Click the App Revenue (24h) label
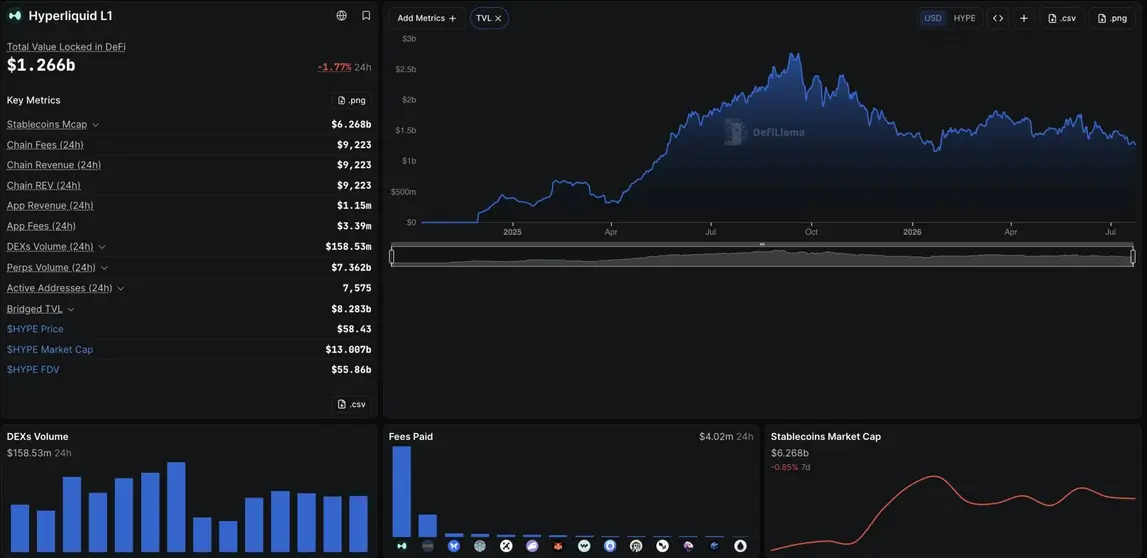 50,206
